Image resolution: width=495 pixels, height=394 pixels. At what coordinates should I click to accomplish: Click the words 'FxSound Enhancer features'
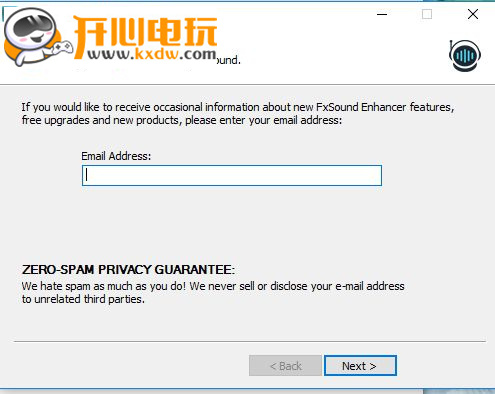(x=385, y=107)
